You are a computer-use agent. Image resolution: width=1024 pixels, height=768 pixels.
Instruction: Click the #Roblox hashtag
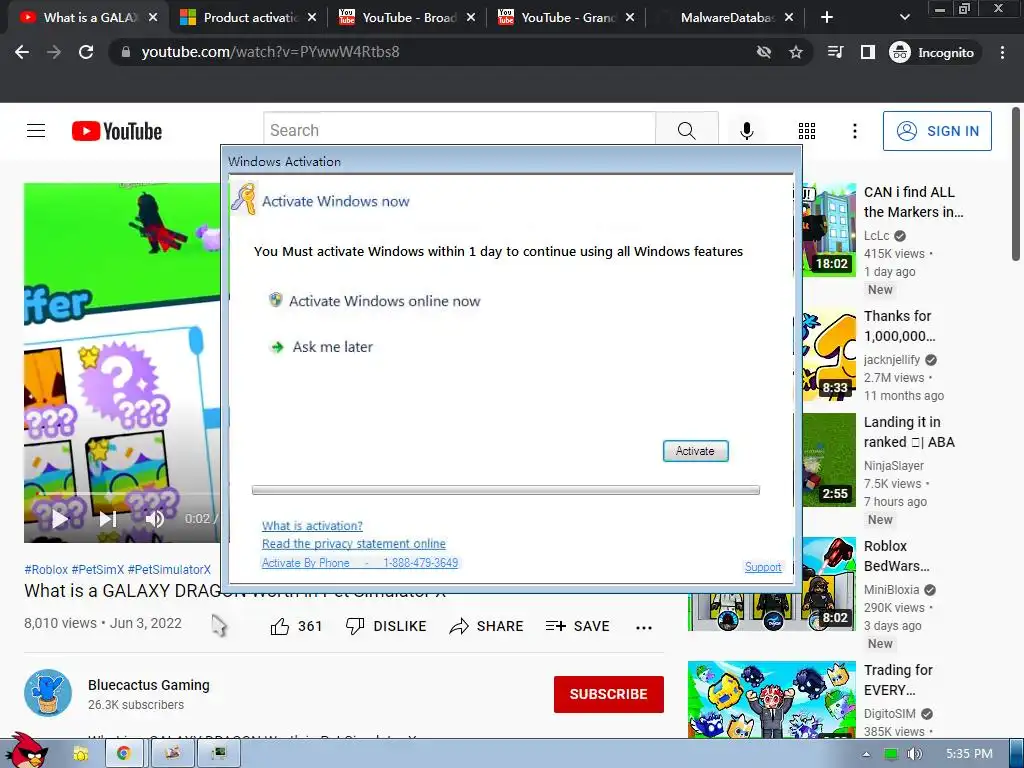click(x=46, y=569)
